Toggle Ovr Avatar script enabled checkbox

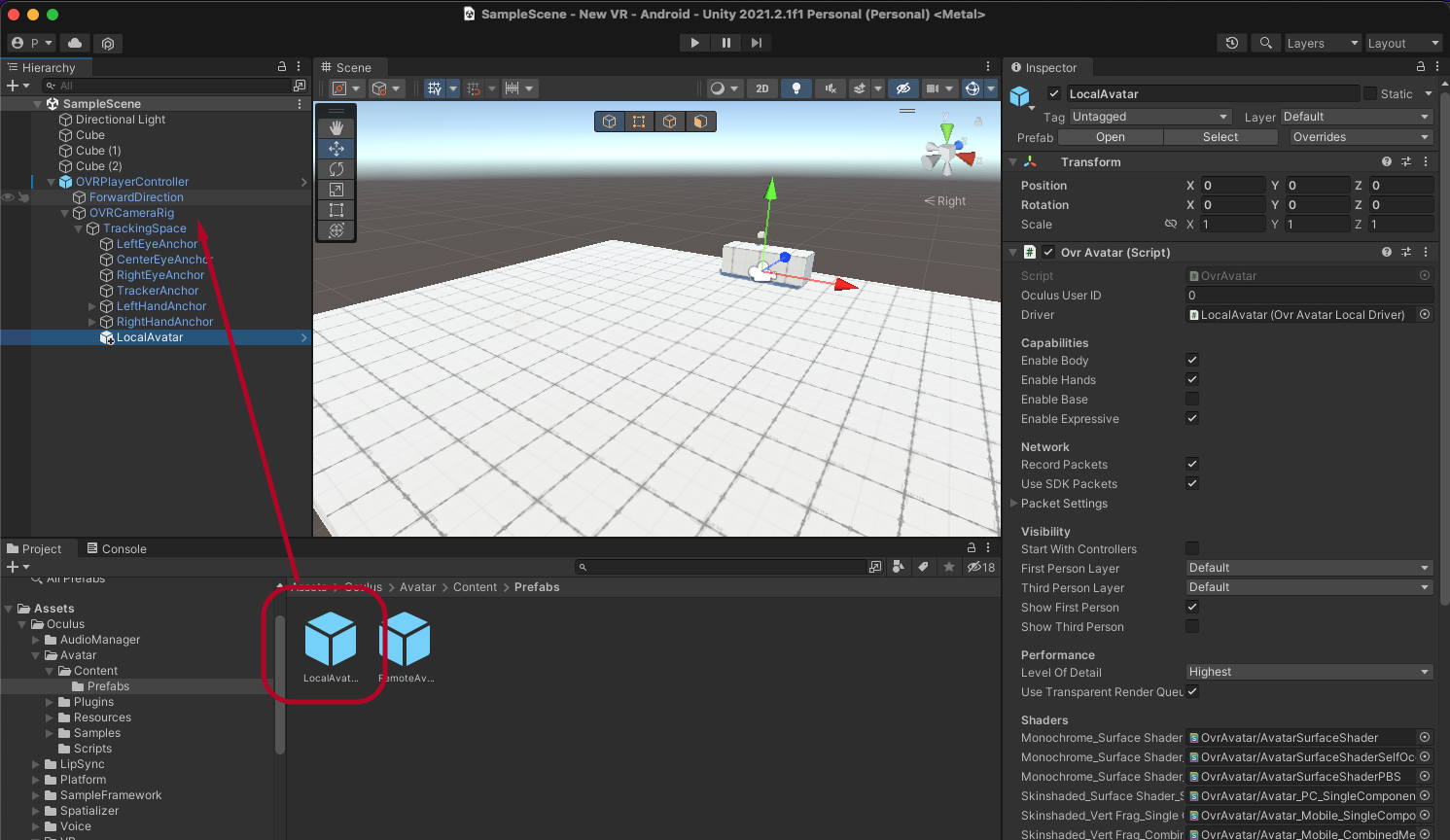(x=1048, y=252)
